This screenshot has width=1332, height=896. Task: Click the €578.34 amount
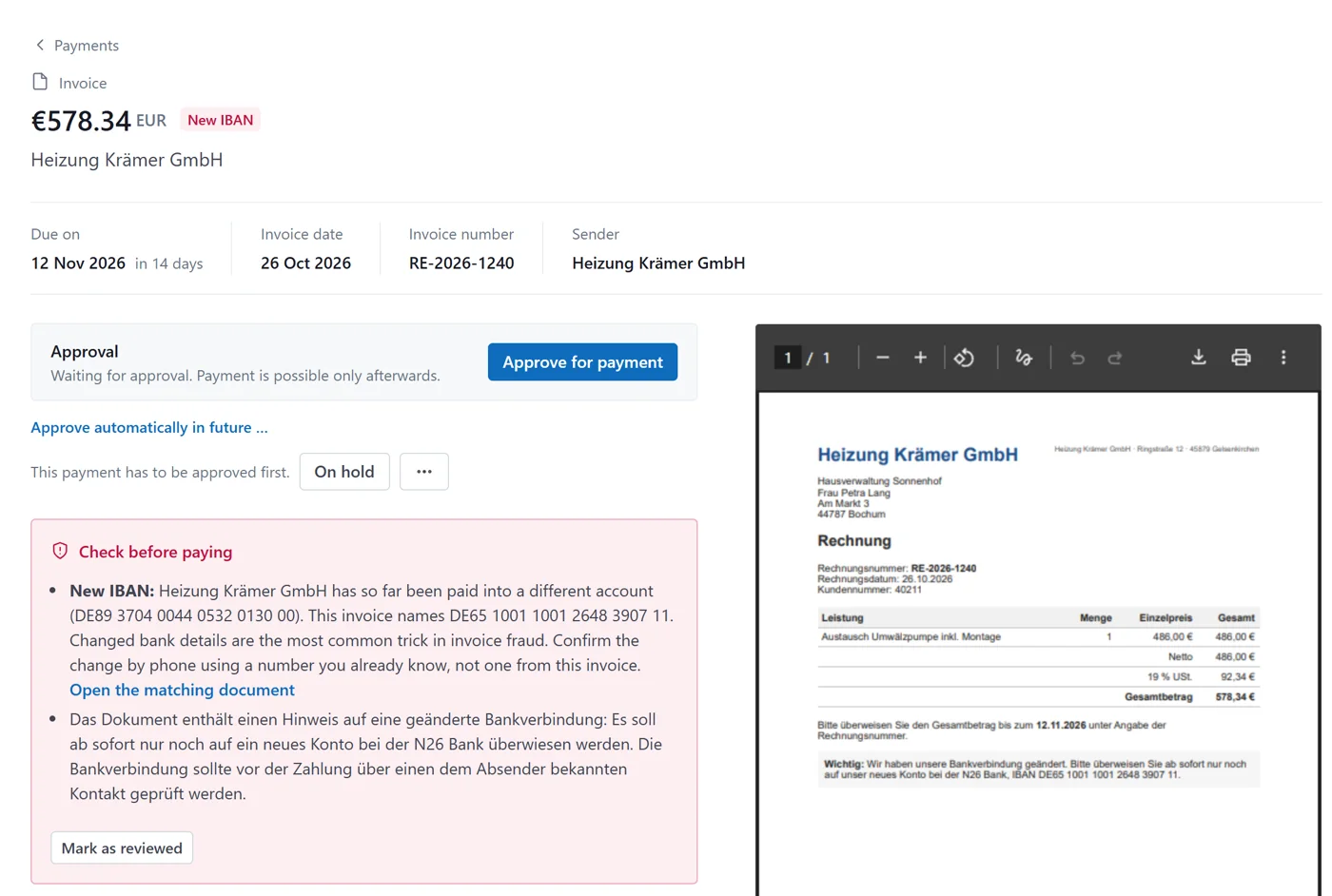click(81, 121)
